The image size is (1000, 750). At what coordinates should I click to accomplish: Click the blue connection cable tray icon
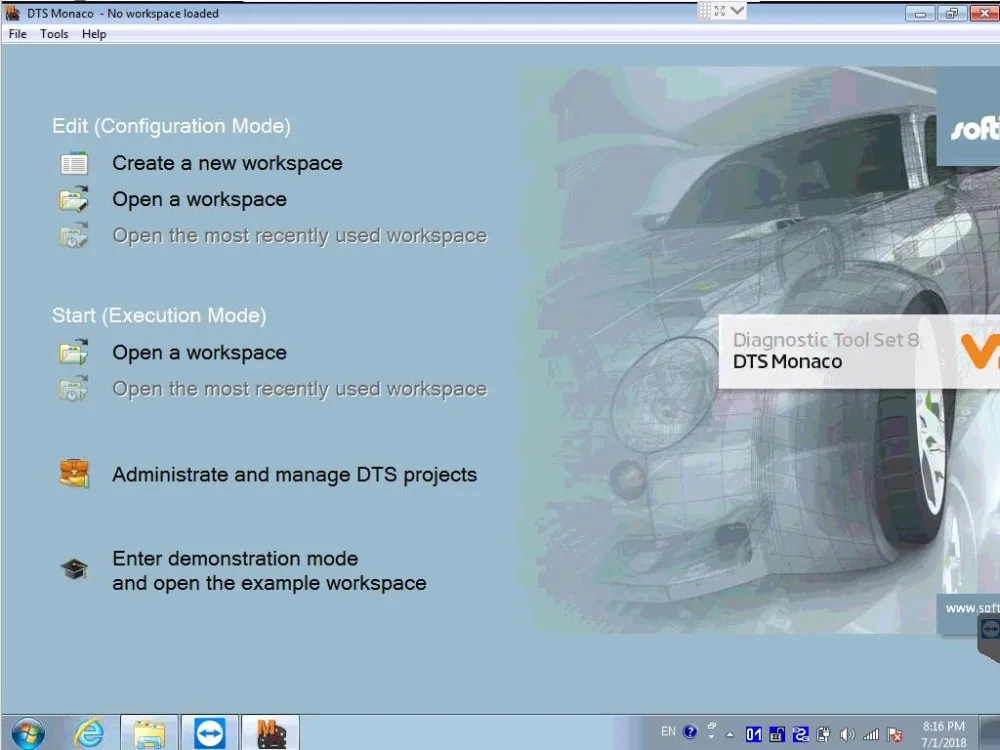[x=800, y=734]
